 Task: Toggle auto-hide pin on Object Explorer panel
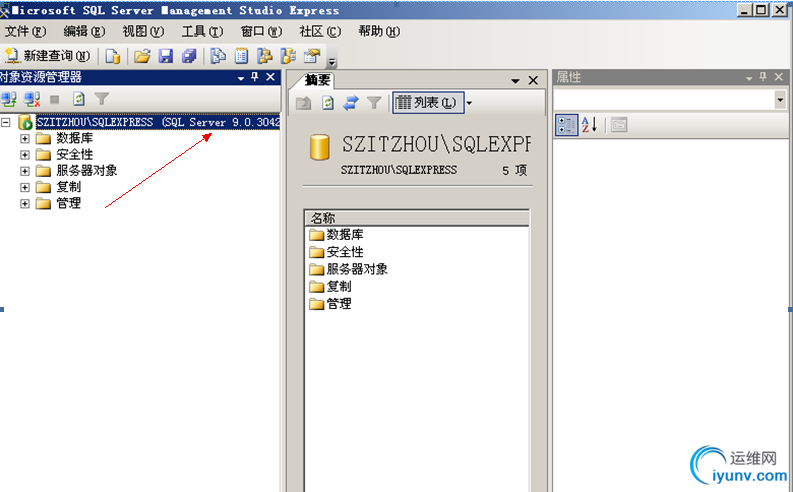tap(255, 77)
